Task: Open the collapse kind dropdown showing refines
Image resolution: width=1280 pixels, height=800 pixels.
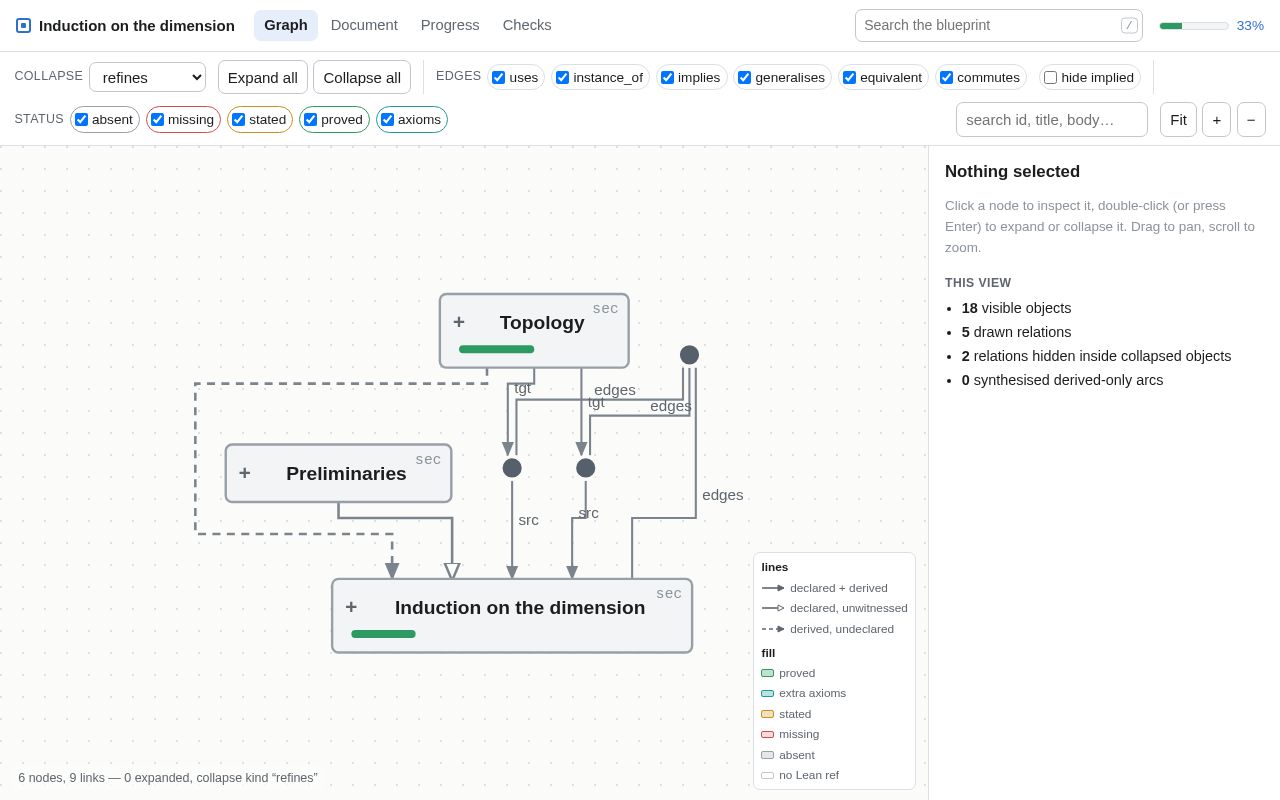Action: (147, 77)
